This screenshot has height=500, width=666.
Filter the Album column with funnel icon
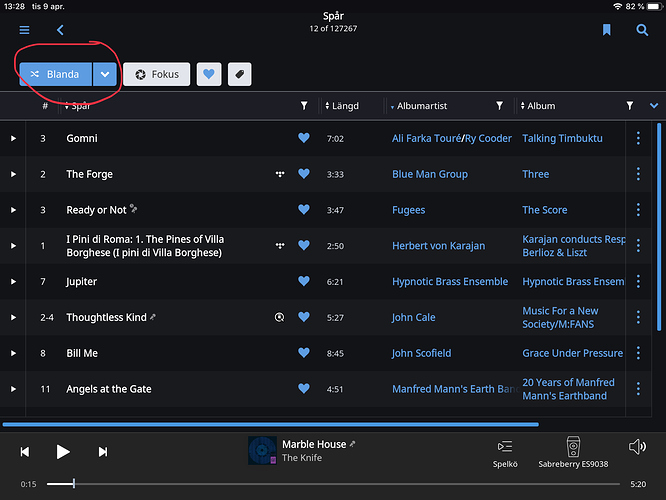point(629,105)
